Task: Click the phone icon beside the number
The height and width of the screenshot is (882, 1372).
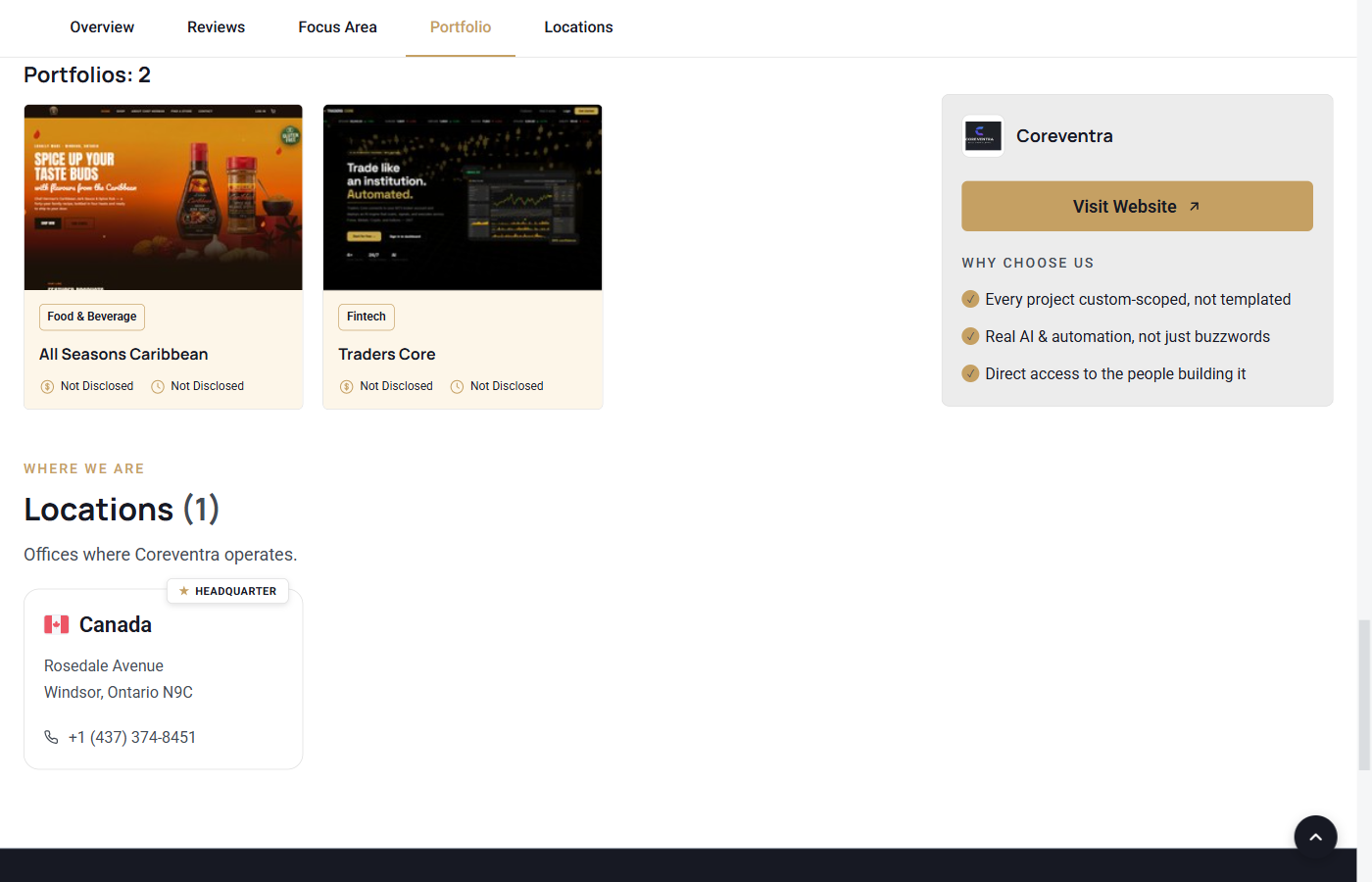Action: point(51,737)
